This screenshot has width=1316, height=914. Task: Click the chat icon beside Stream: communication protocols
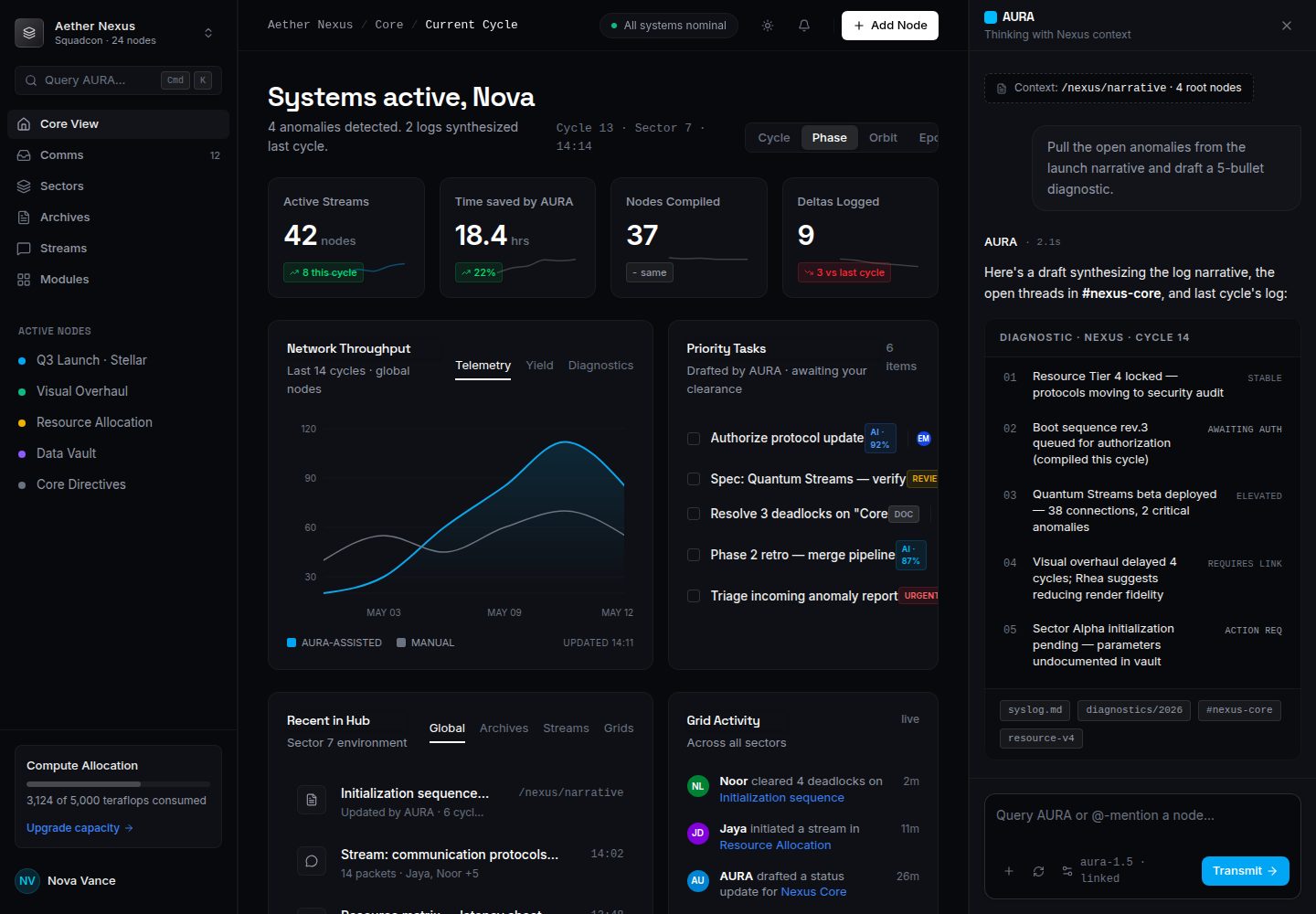[312, 861]
